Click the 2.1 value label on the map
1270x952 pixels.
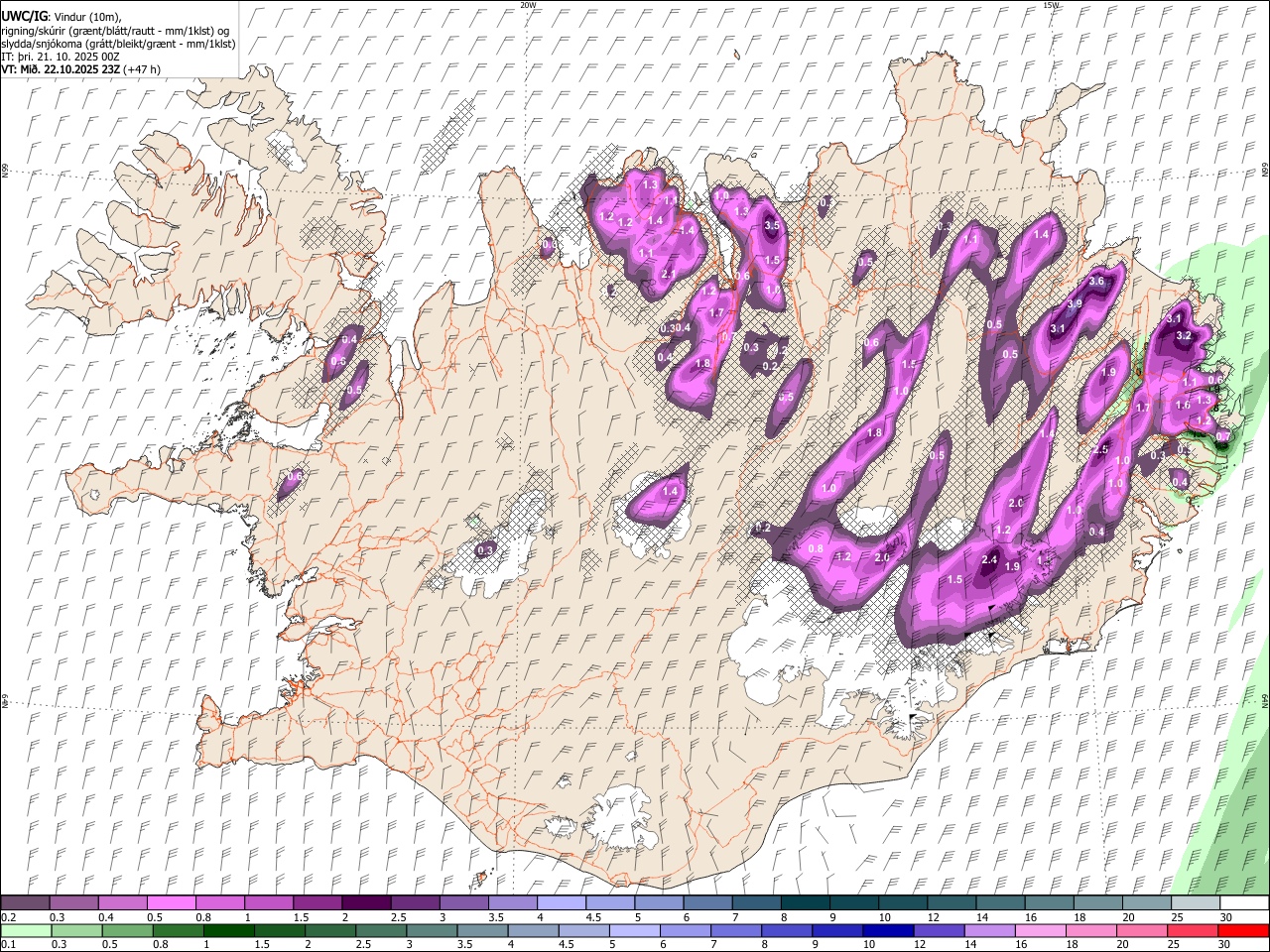(x=669, y=275)
